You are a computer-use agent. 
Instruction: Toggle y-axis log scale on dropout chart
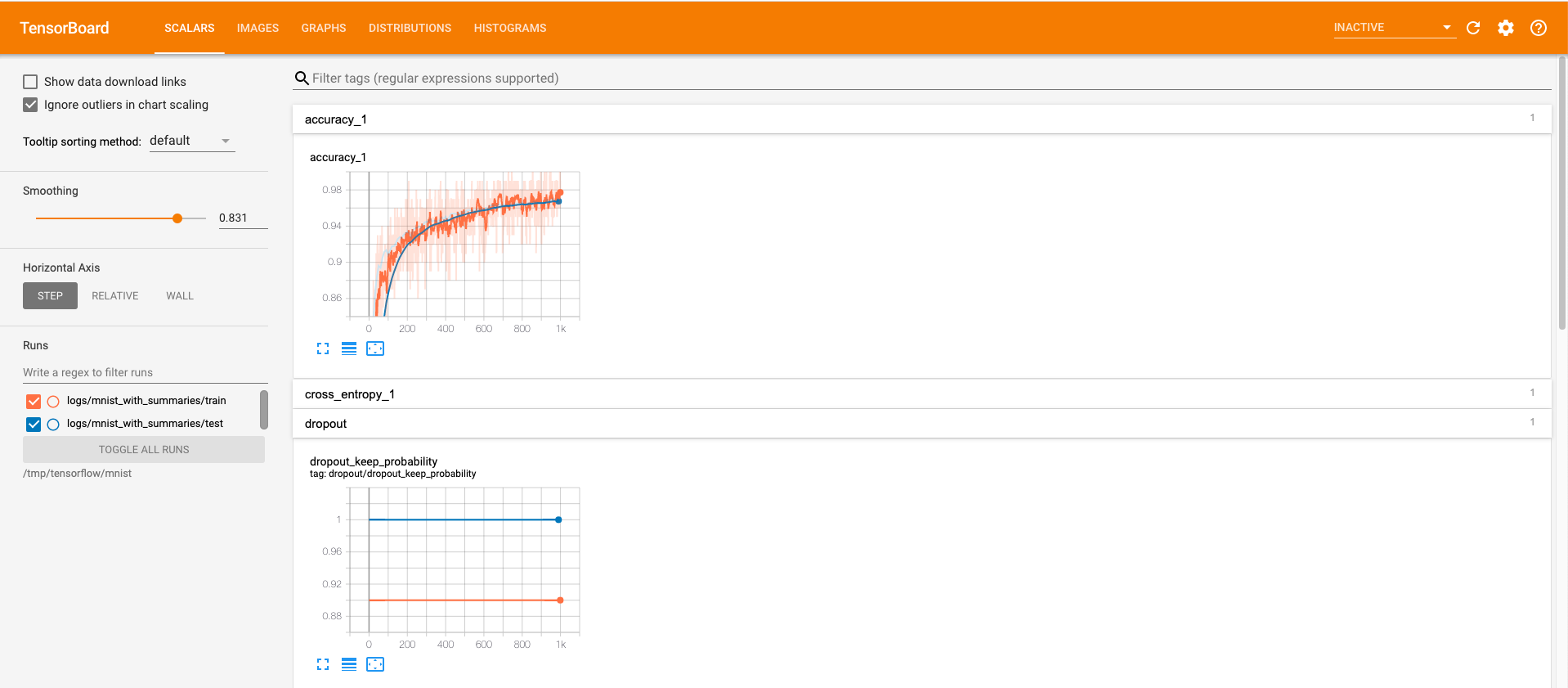[349, 664]
